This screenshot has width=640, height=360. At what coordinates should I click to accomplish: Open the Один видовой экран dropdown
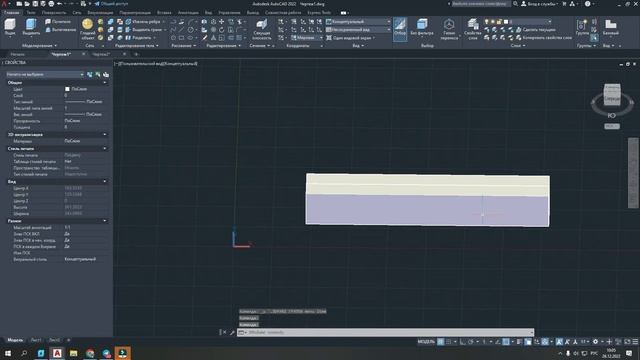(350, 38)
